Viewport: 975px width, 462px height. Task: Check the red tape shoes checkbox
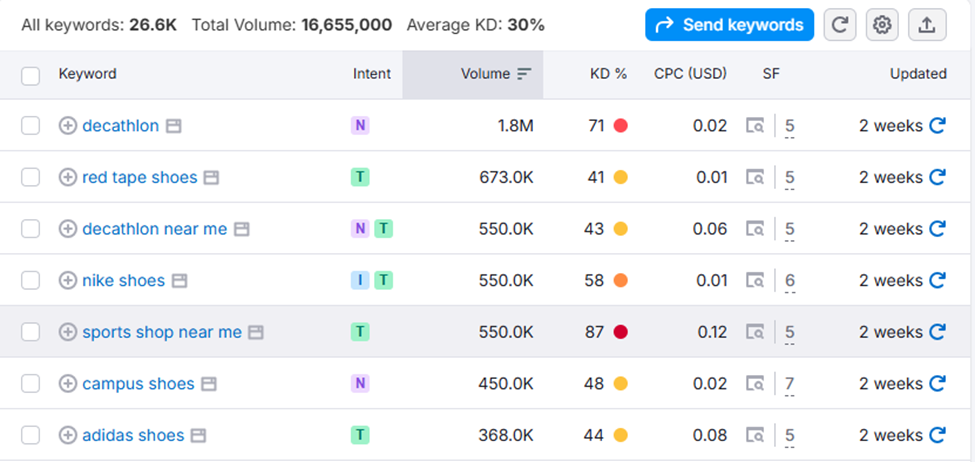tap(30, 177)
